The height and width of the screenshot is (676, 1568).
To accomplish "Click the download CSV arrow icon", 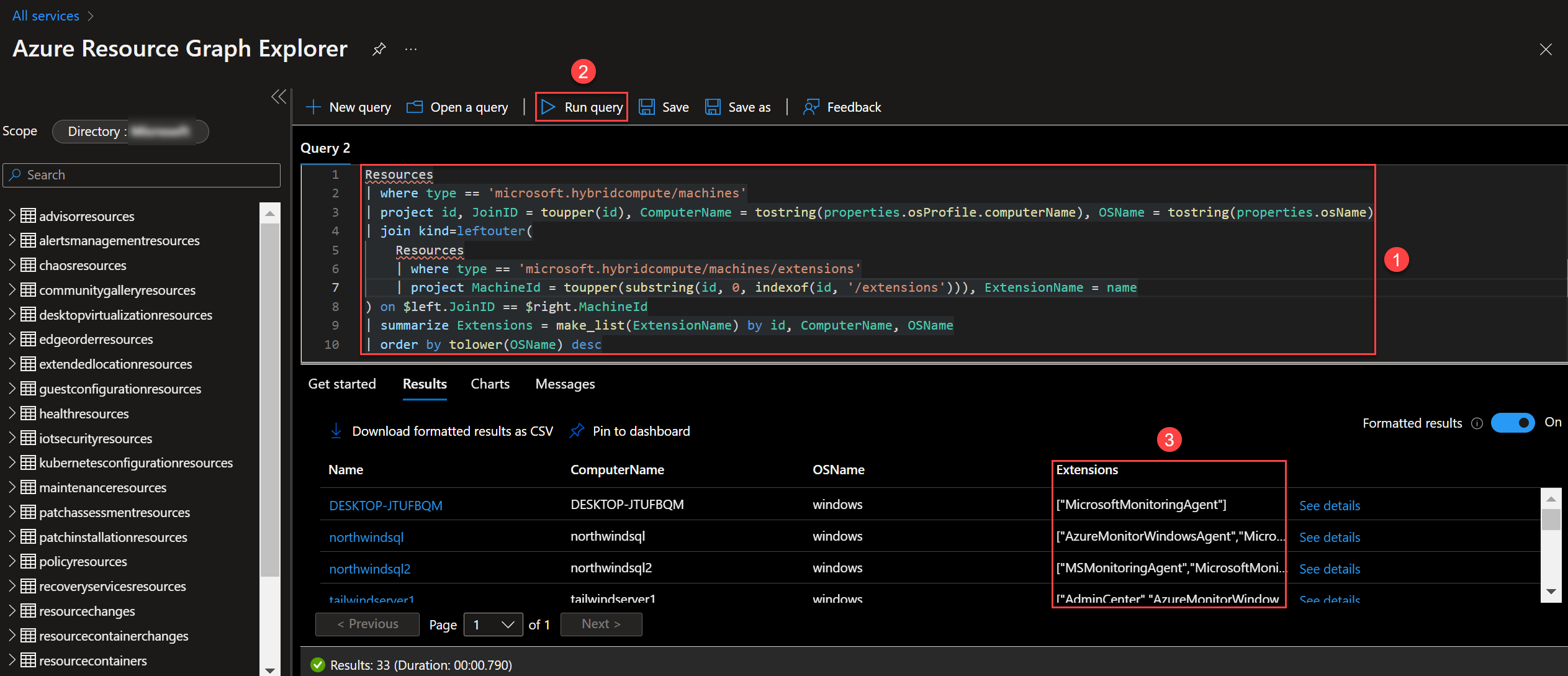I will (x=336, y=431).
